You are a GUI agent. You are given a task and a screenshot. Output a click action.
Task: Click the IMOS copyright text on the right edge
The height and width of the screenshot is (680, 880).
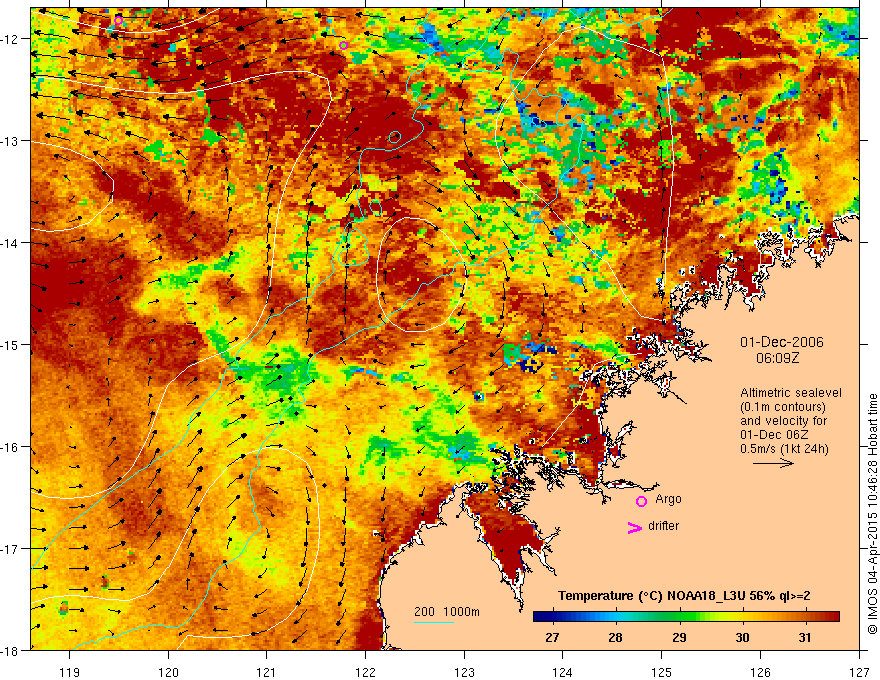[x=873, y=515]
